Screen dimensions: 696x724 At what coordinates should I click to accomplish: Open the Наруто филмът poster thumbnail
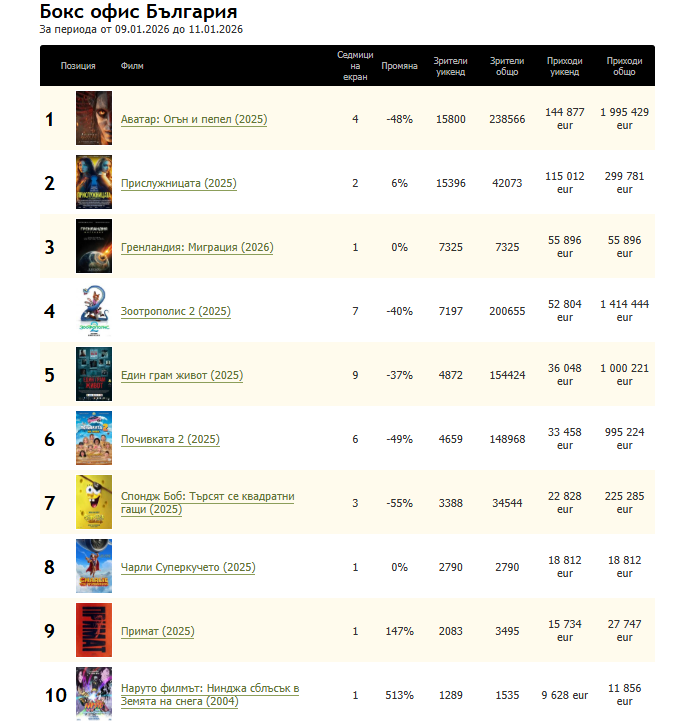[93, 693]
